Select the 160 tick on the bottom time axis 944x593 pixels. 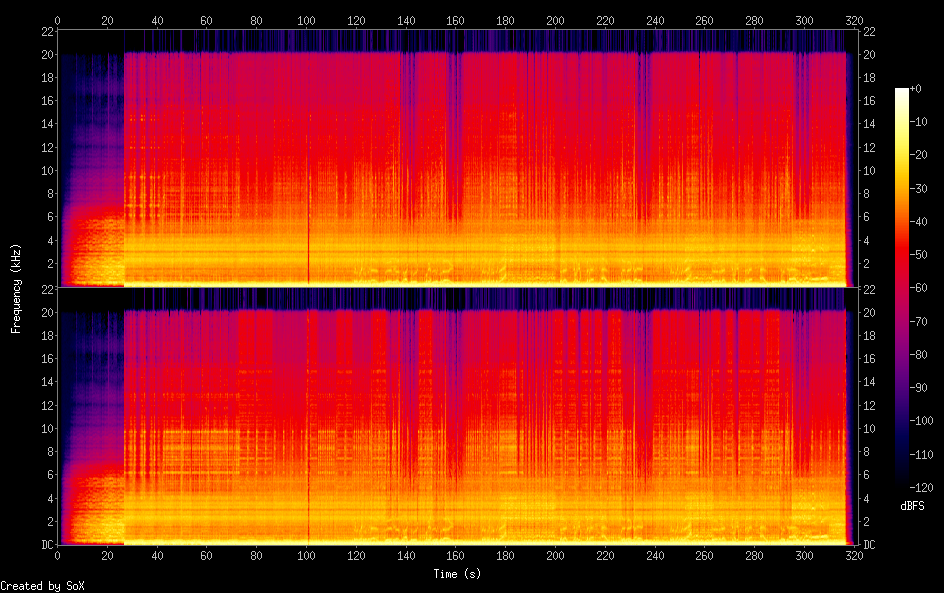tap(455, 556)
